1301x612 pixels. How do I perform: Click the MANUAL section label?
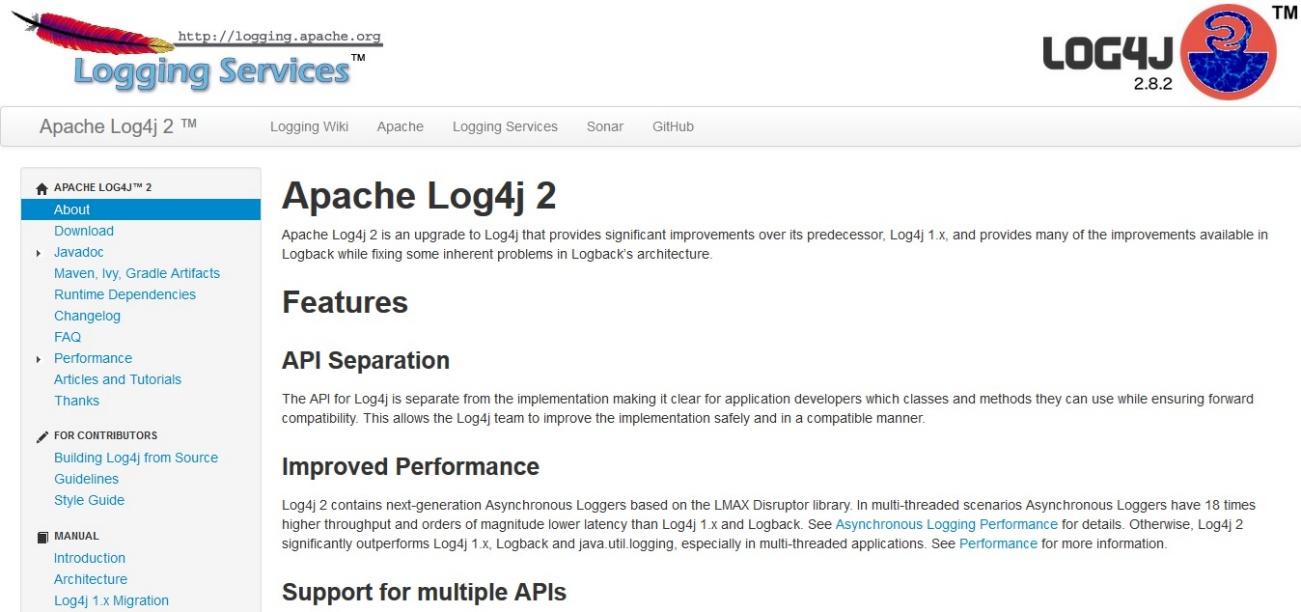[76, 537]
